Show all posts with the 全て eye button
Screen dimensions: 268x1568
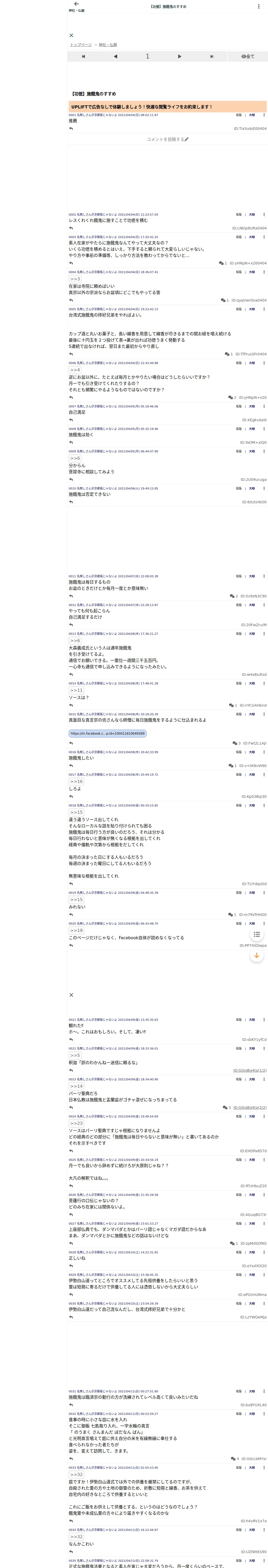(248, 57)
